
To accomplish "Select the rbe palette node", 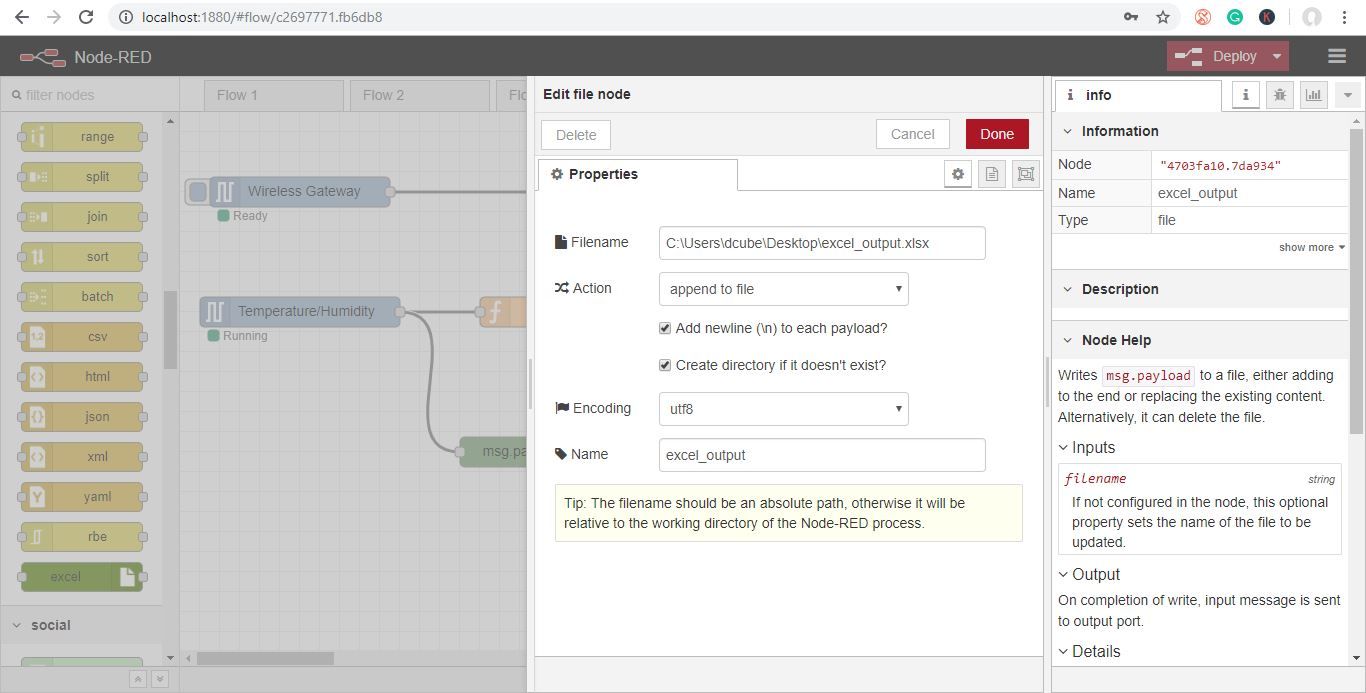I will 82,537.
